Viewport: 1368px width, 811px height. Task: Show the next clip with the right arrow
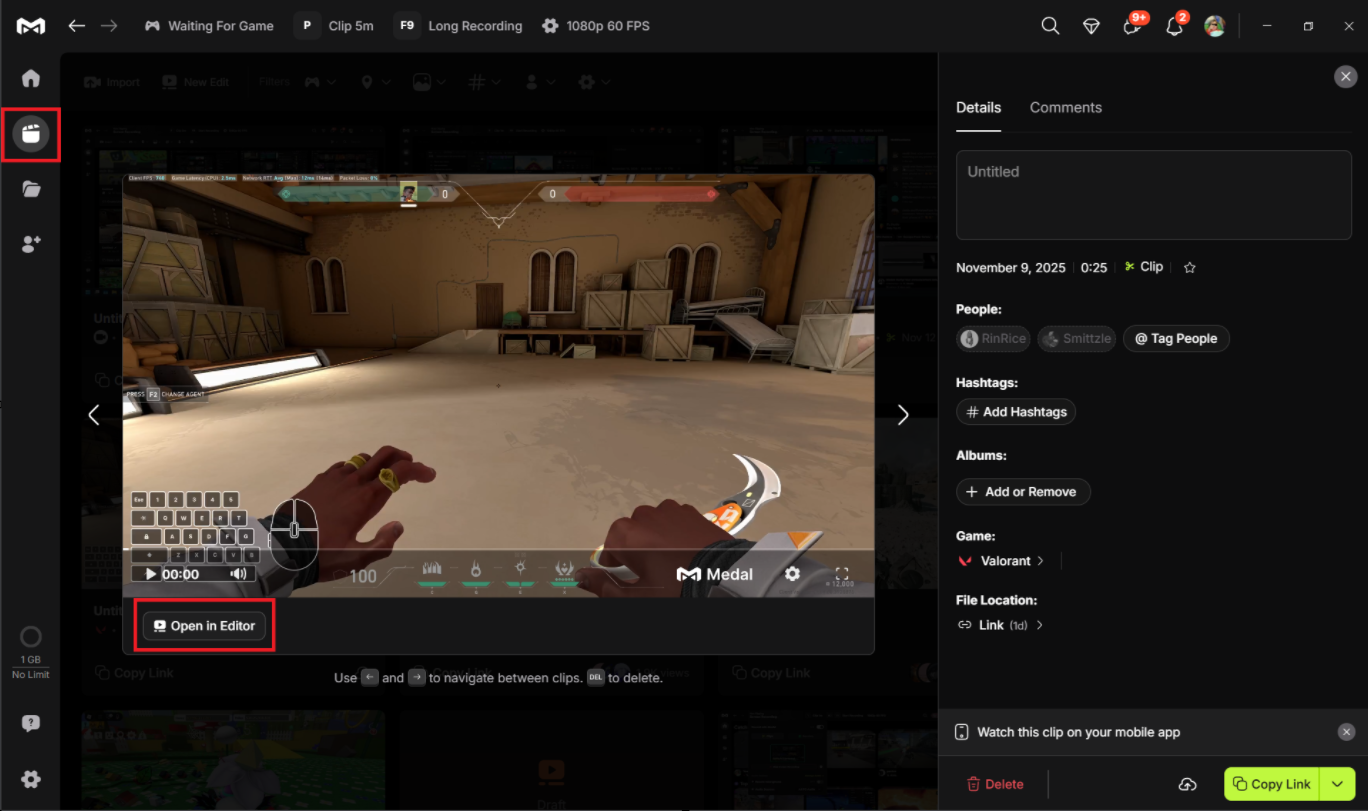(x=903, y=414)
